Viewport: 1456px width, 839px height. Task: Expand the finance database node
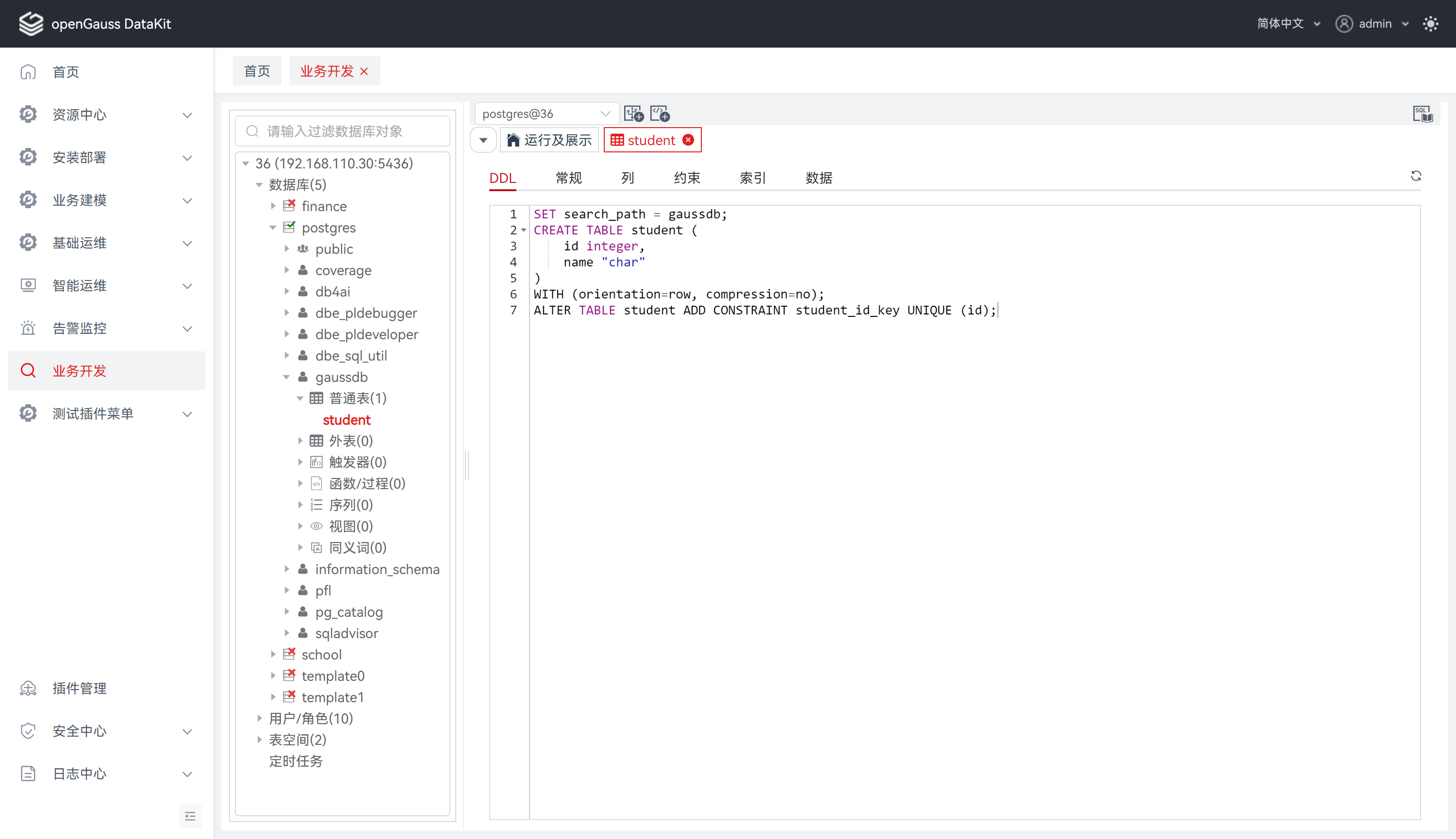point(273,206)
